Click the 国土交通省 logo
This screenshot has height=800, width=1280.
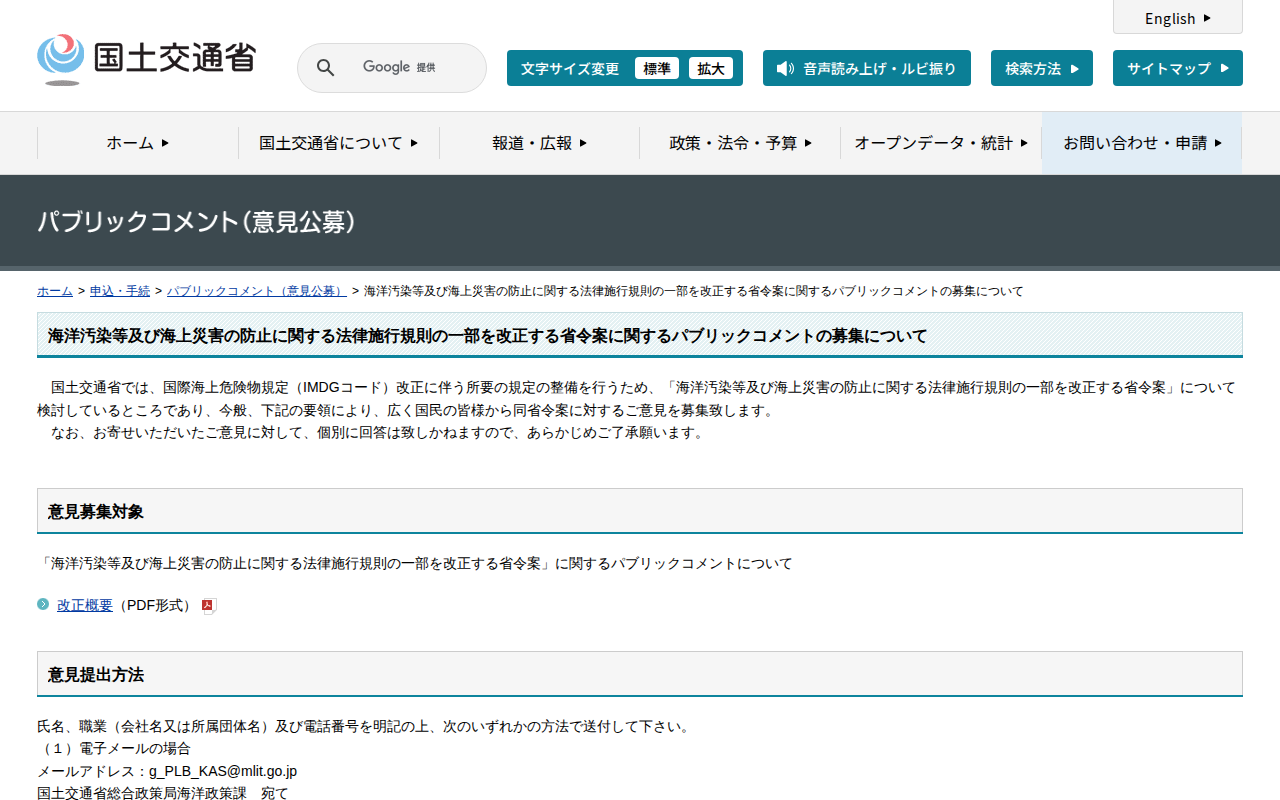(x=146, y=59)
